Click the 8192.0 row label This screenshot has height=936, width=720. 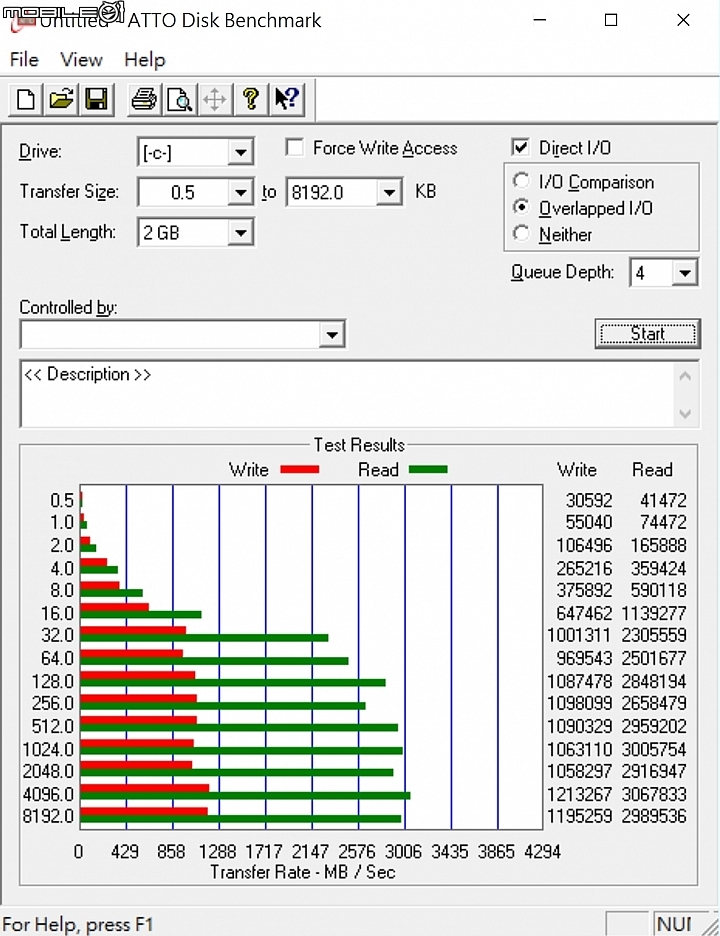pos(48,816)
